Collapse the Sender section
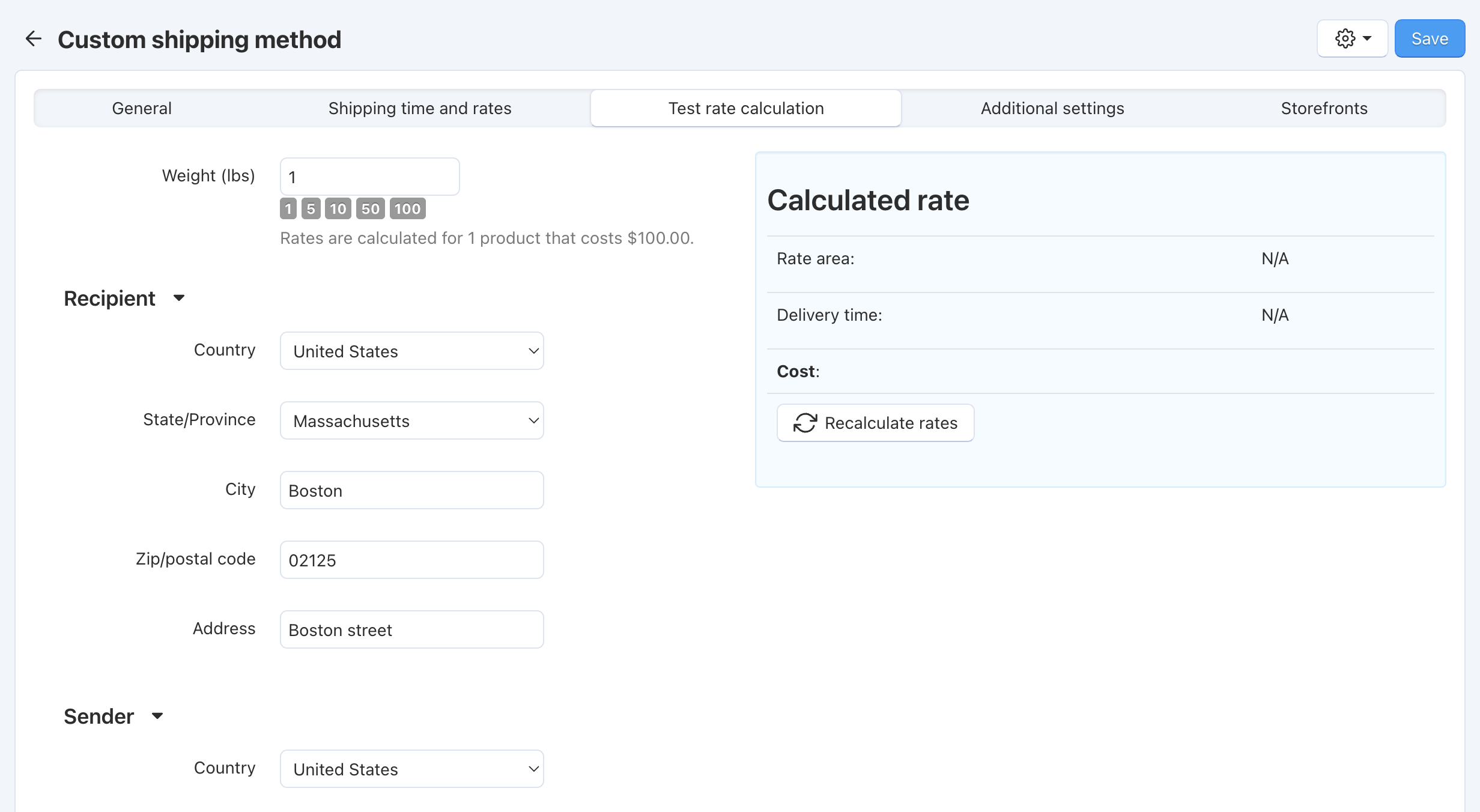The width and height of the screenshot is (1480, 812). [x=114, y=717]
